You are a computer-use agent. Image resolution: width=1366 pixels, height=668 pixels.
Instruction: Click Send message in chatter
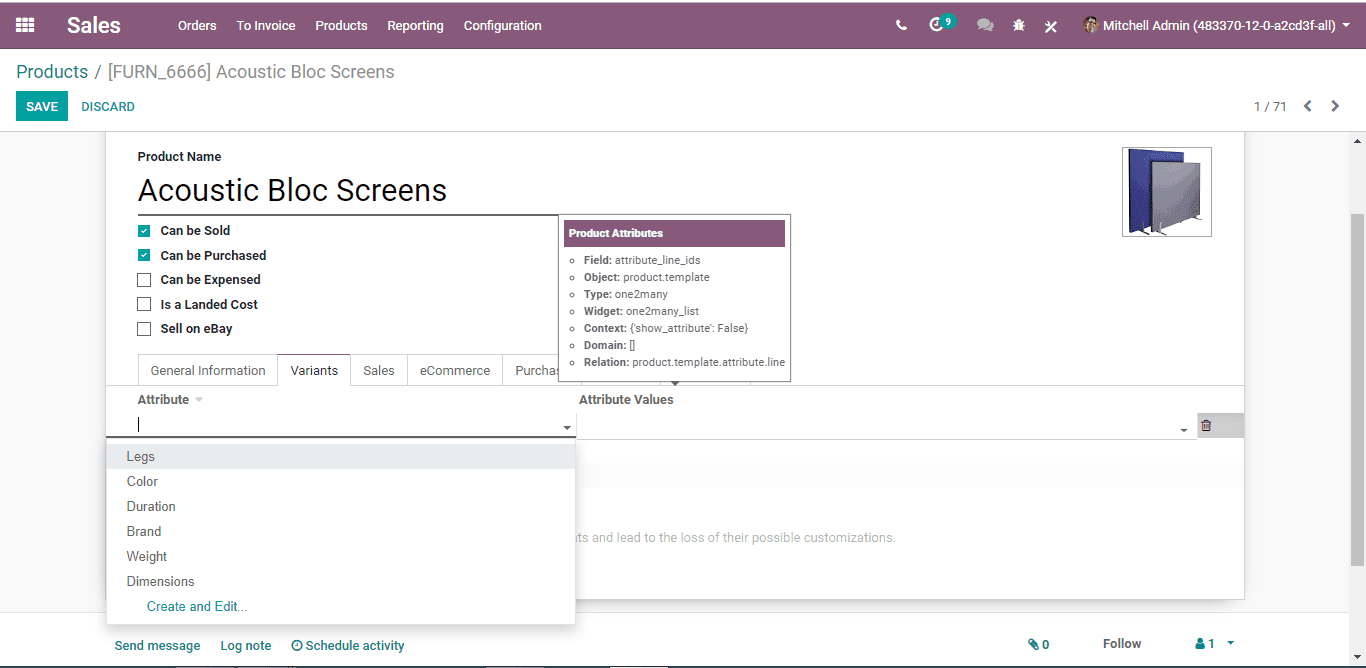(x=157, y=646)
